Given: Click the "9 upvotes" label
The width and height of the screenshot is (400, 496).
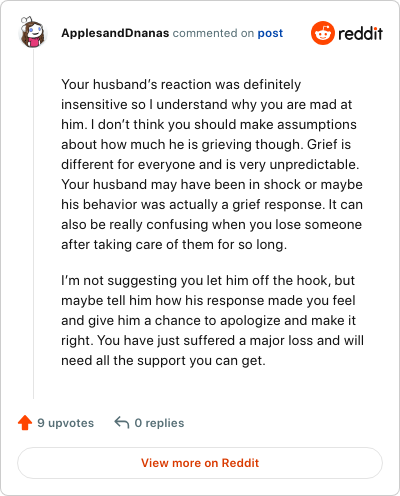Looking at the screenshot, I should click(66, 423).
